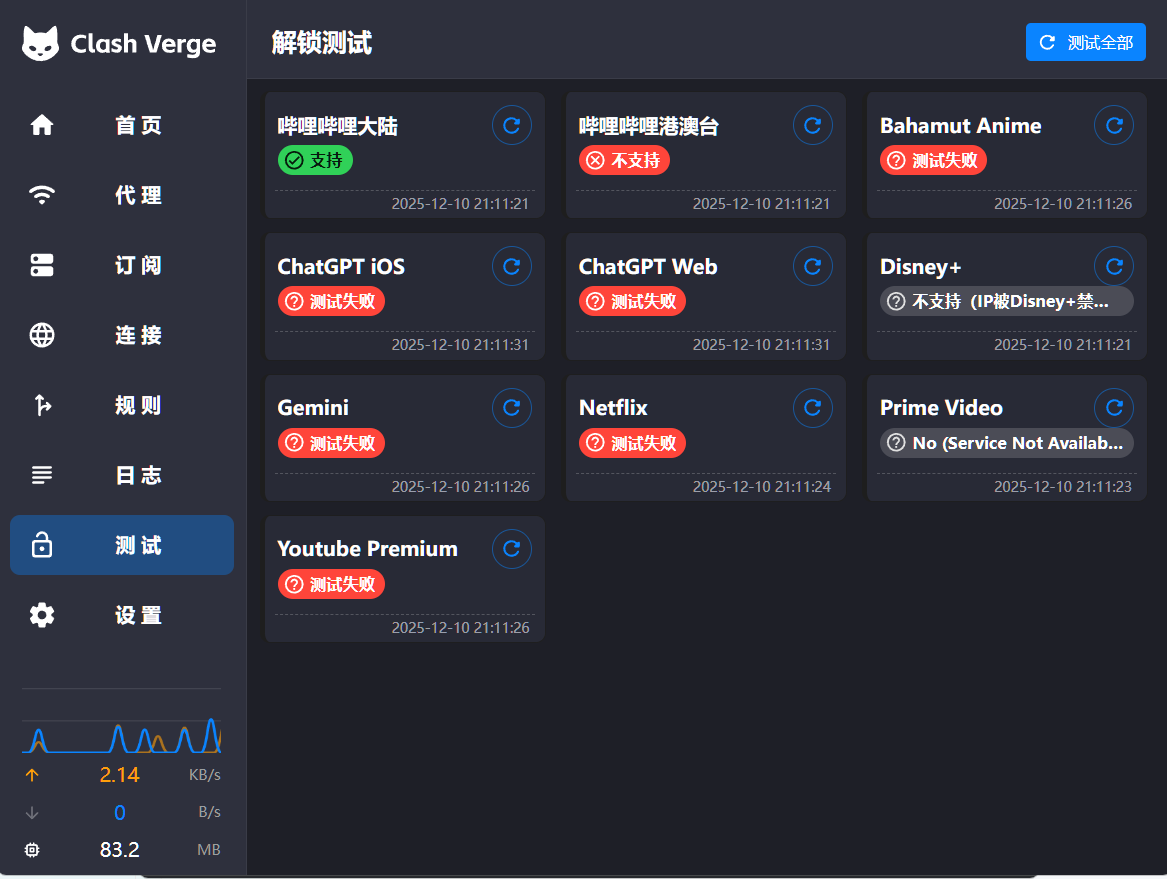The height and width of the screenshot is (879, 1167).
Task: Open the 首页 home page
Action: (x=122, y=125)
